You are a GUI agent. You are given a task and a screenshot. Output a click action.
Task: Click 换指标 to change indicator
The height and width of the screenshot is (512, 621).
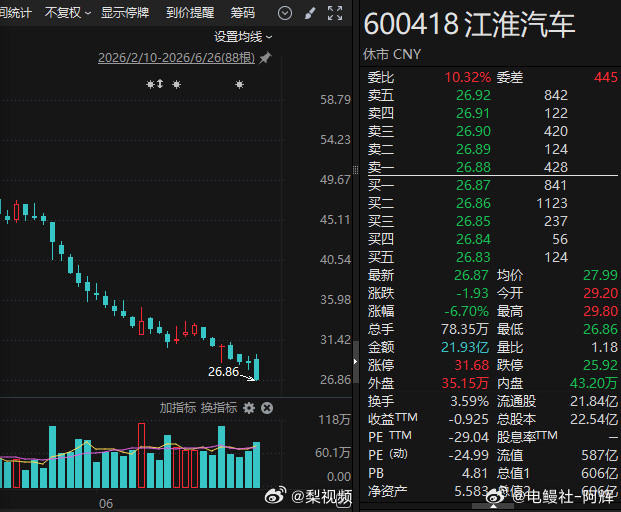tap(219, 408)
